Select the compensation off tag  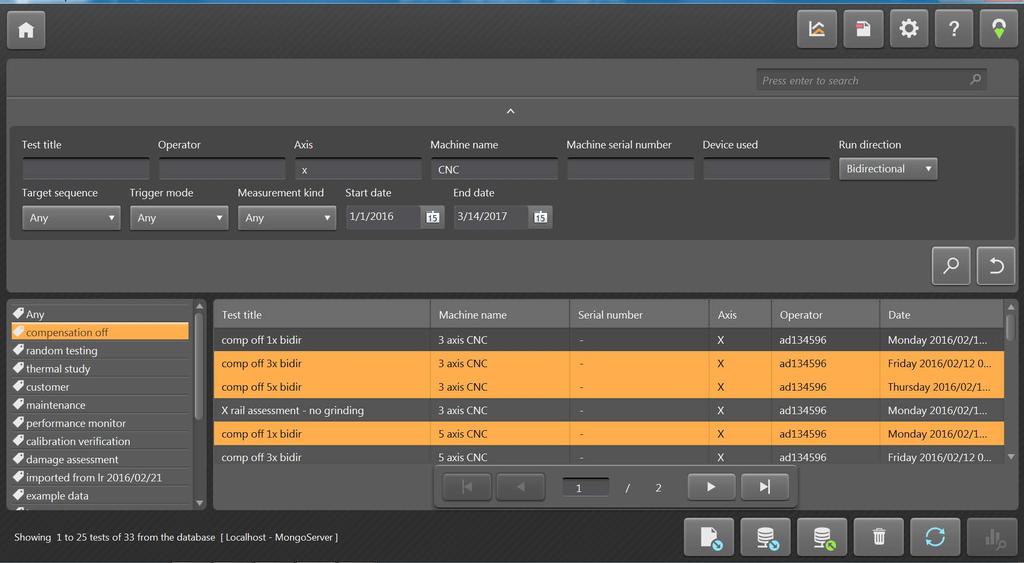pyautogui.click(x=101, y=332)
